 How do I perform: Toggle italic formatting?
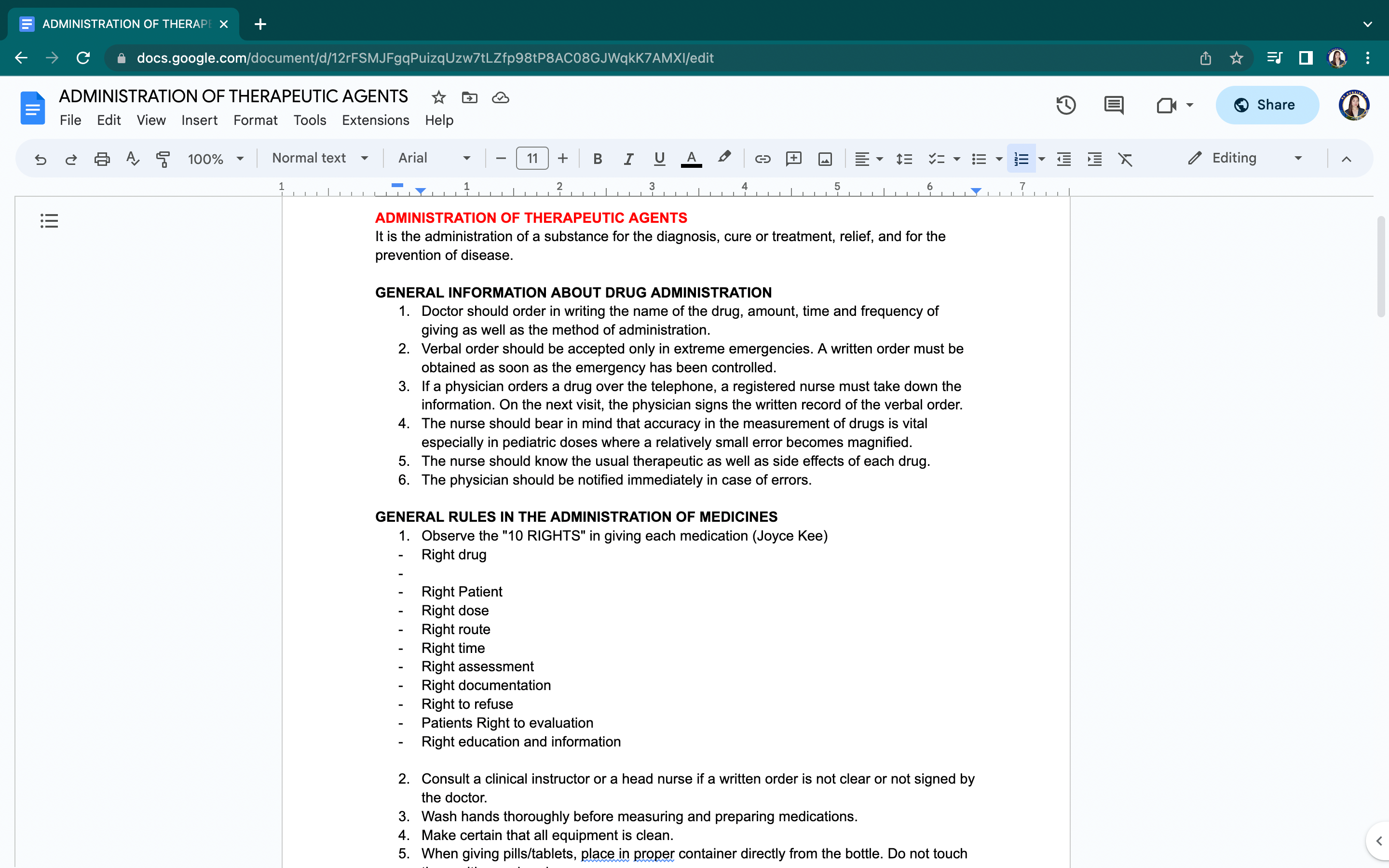click(628, 159)
